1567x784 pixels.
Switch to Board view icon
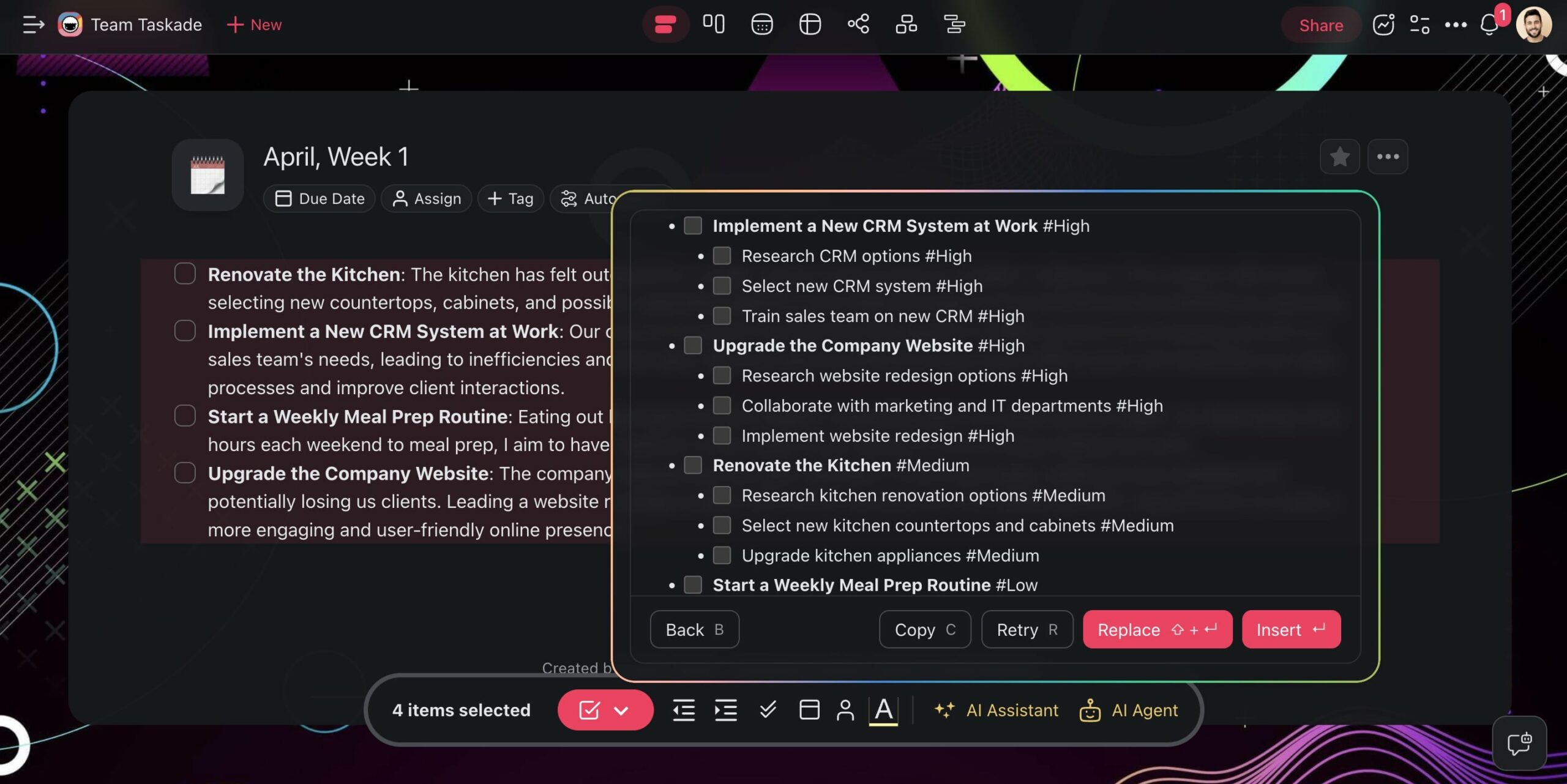(x=714, y=24)
